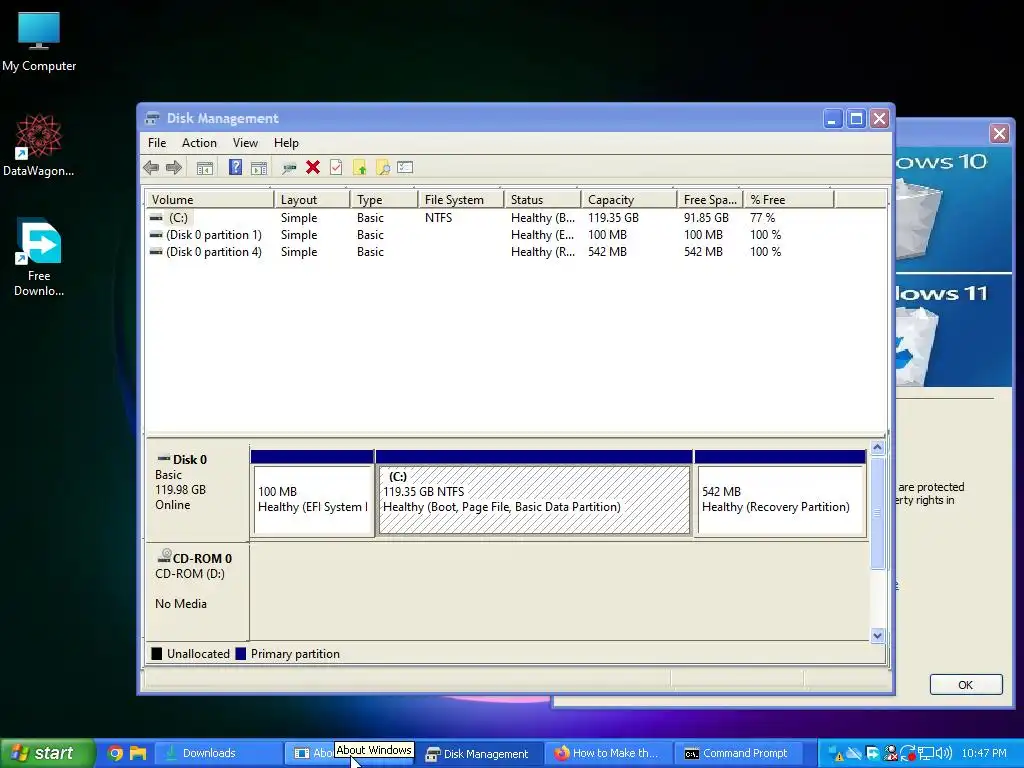1024x768 pixels.
Task: Click the security warning tray icon
Action: pos(837,754)
